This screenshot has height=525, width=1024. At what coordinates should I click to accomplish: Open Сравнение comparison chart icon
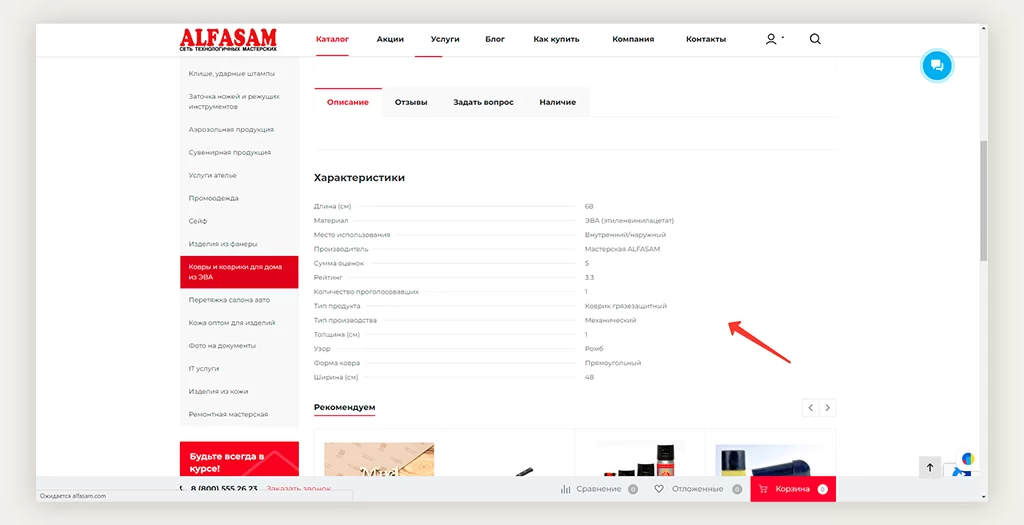(566, 489)
